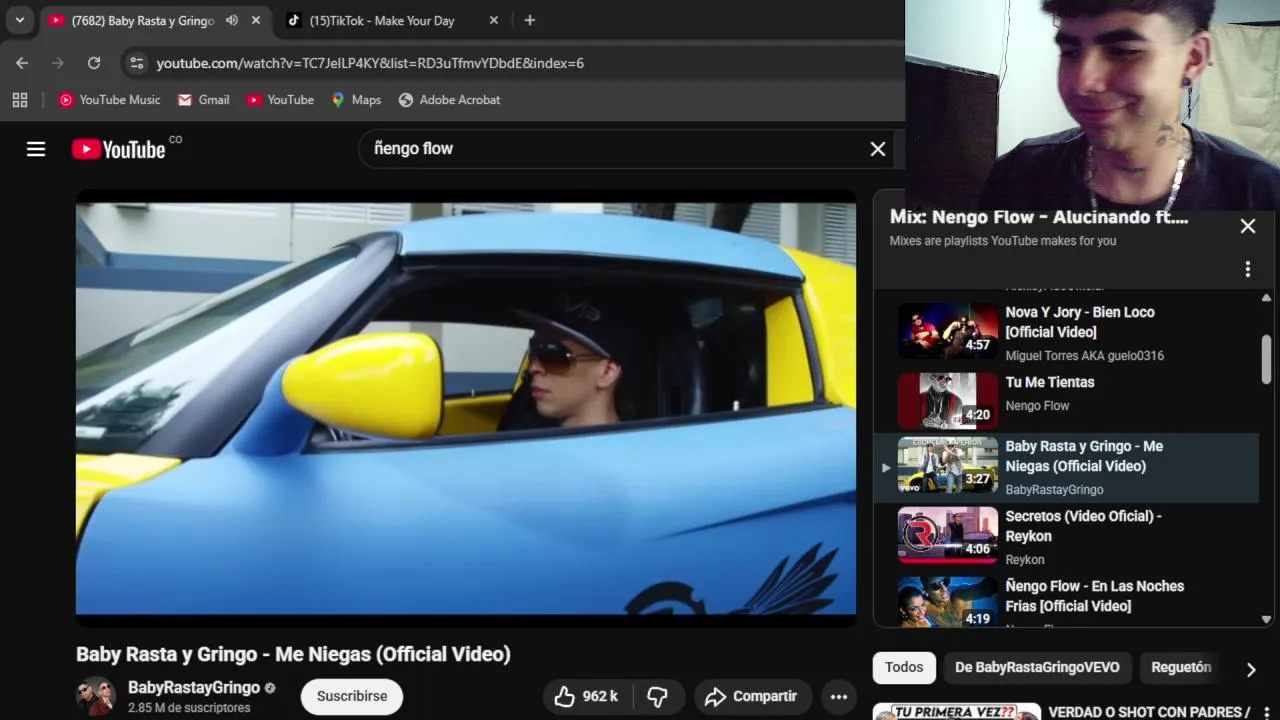Image resolution: width=1280 pixels, height=720 pixels.
Task: Open YouTube bookmark
Action: pyautogui.click(x=280, y=100)
